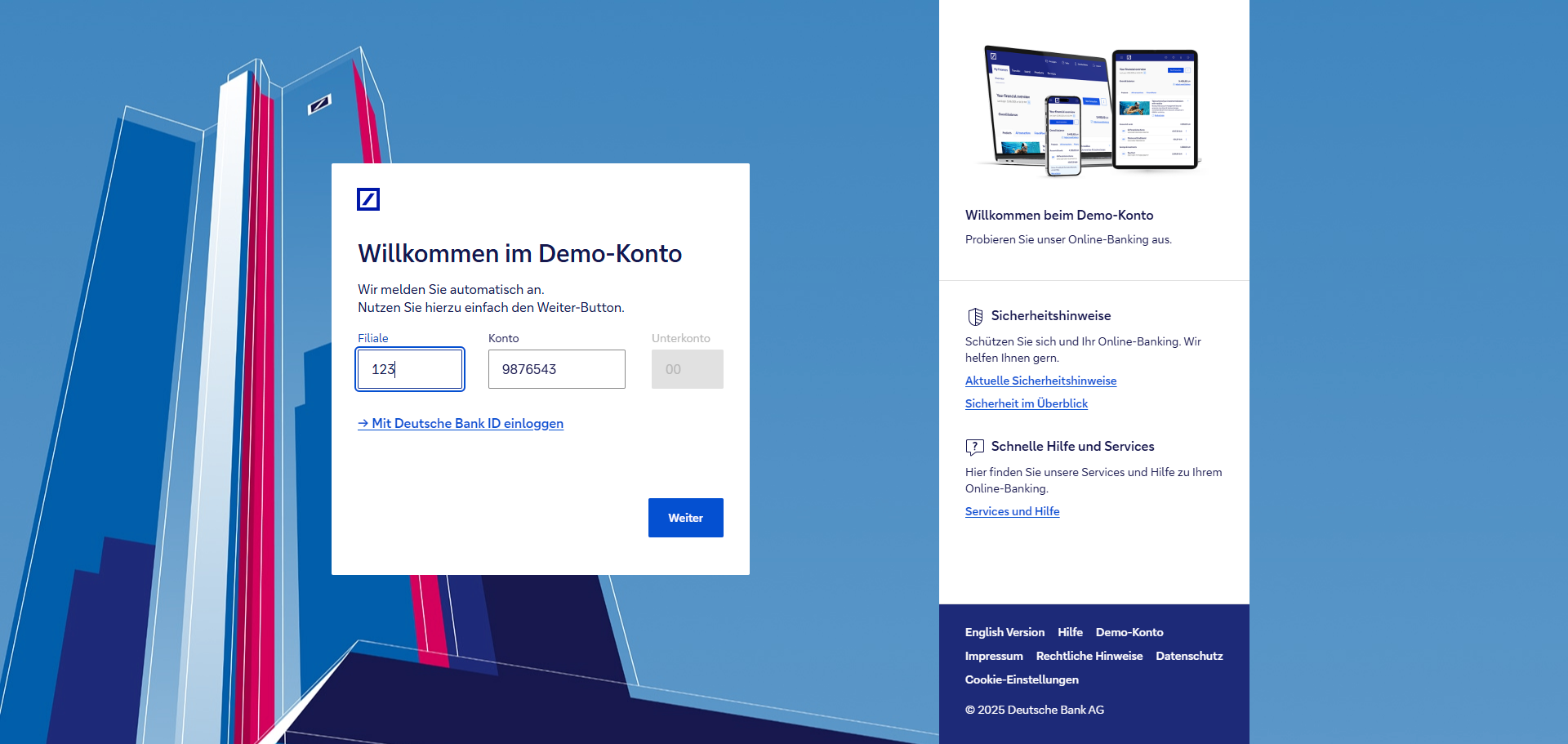The height and width of the screenshot is (744, 1568).
Task: Click the Konto field label
Action: point(504,338)
